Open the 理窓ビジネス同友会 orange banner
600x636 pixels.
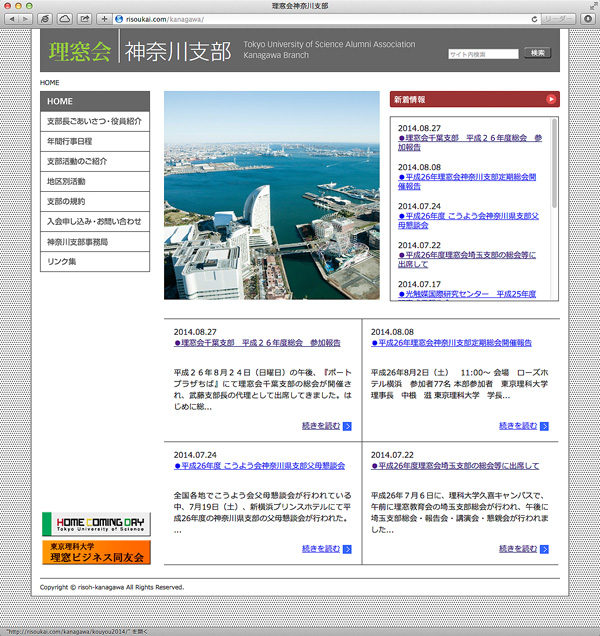pos(96,552)
